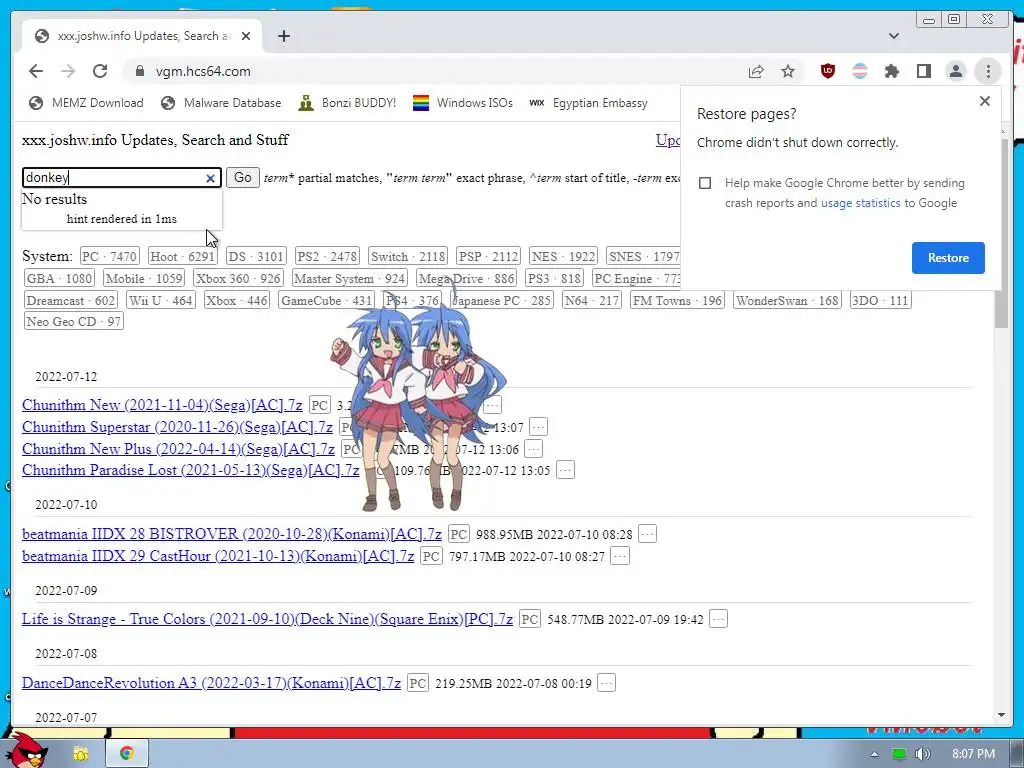Open Life is Strange True Colors link

coord(267,619)
